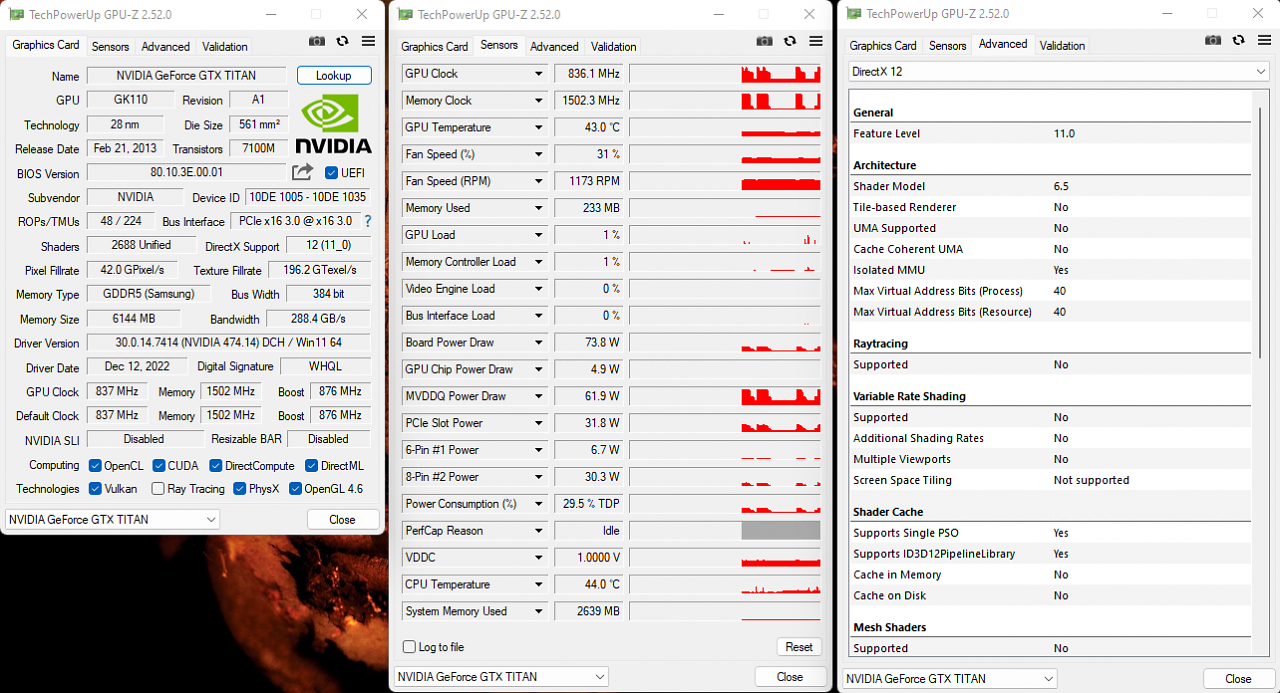Open GPU selector dropdown in Graphics Card window

coord(113,519)
